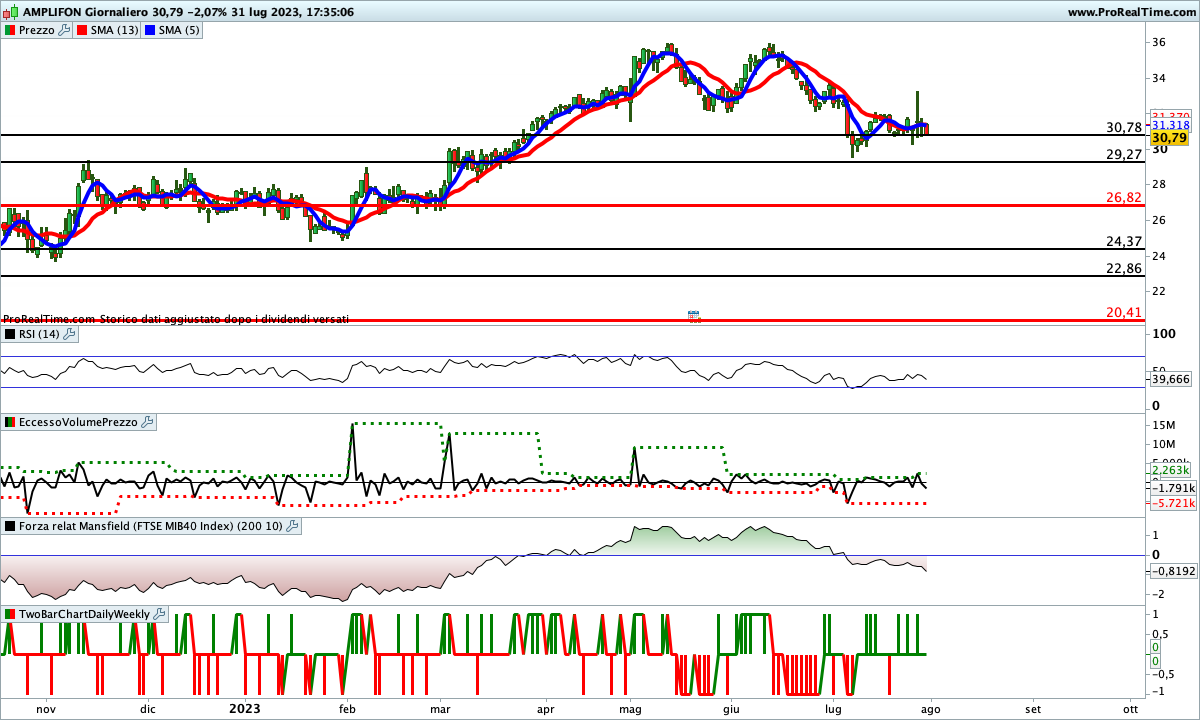Click the giu label on time axis
This screenshot has width=1200, height=720.
tap(731, 708)
